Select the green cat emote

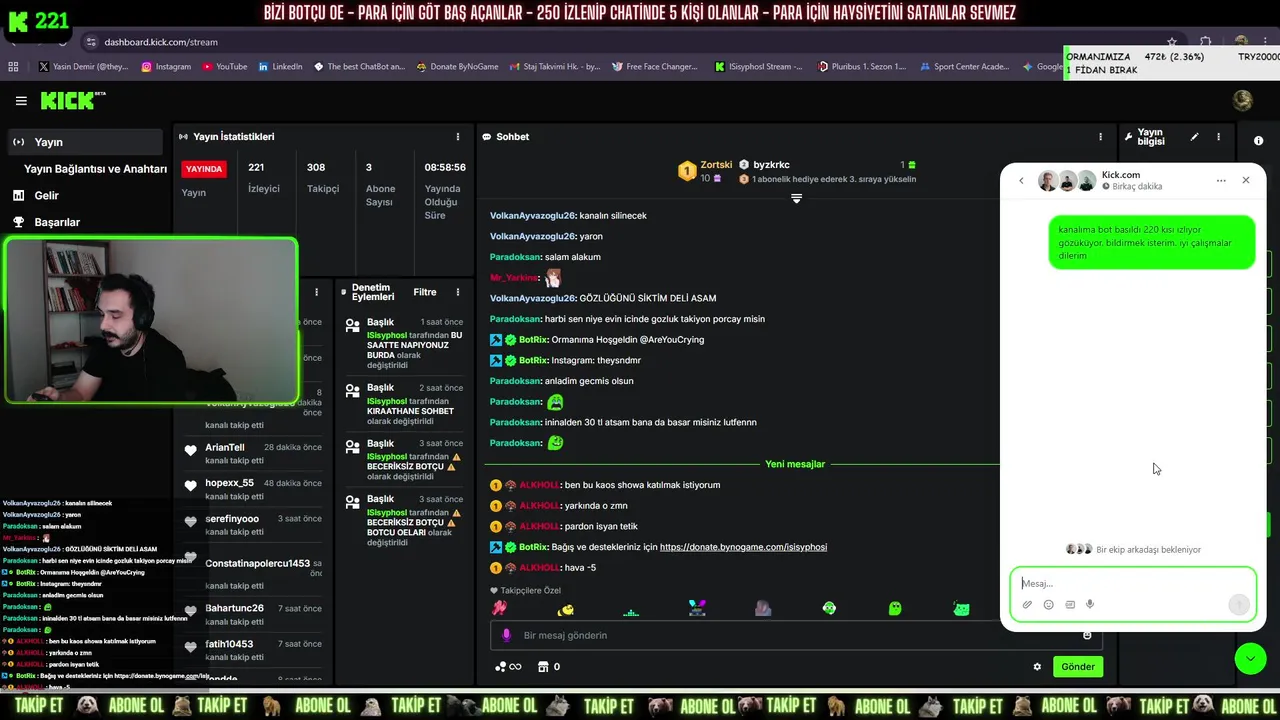coord(961,608)
